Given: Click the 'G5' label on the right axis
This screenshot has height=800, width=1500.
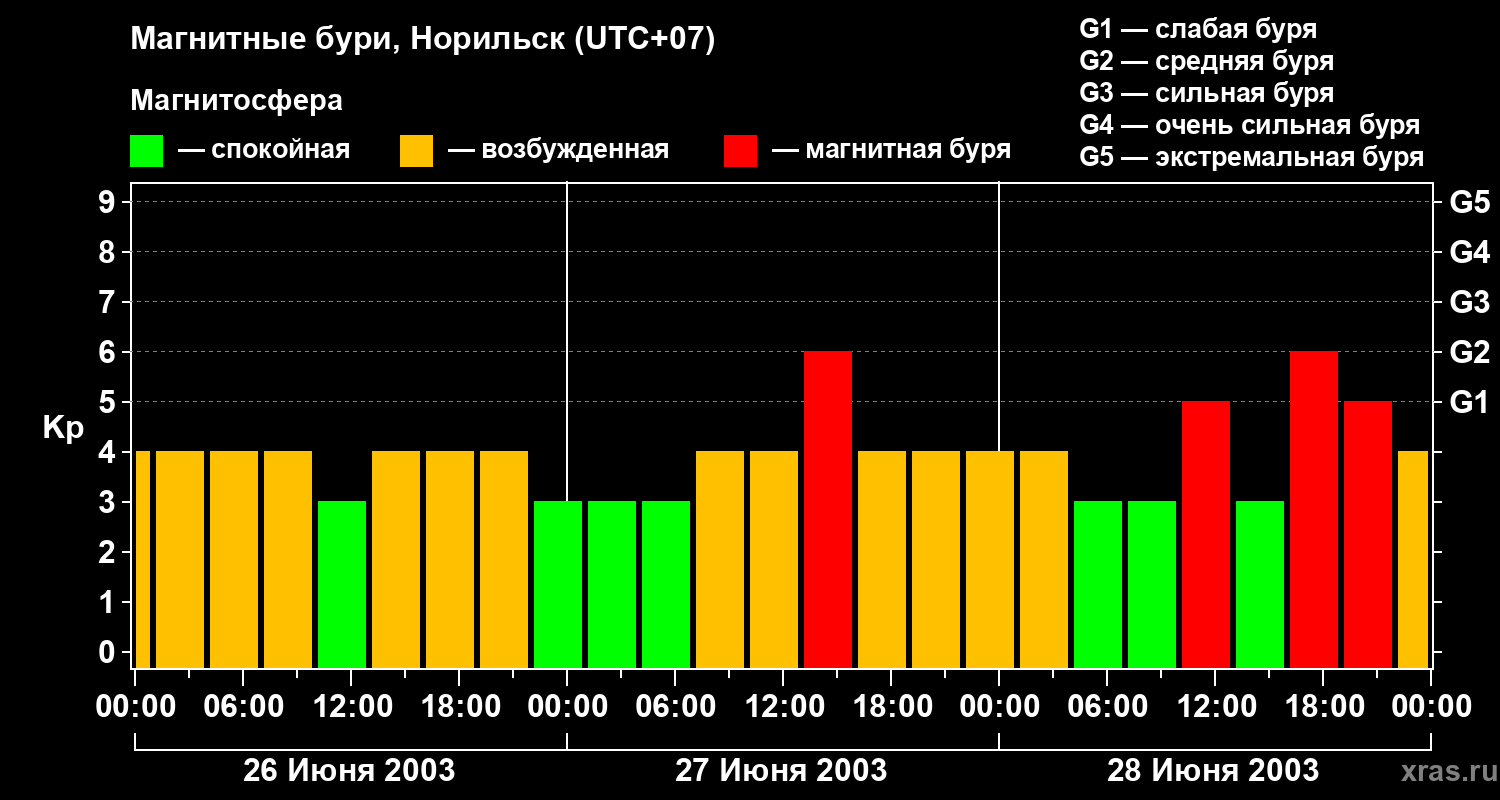Looking at the screenshot, I should (x=1470, y=202).
